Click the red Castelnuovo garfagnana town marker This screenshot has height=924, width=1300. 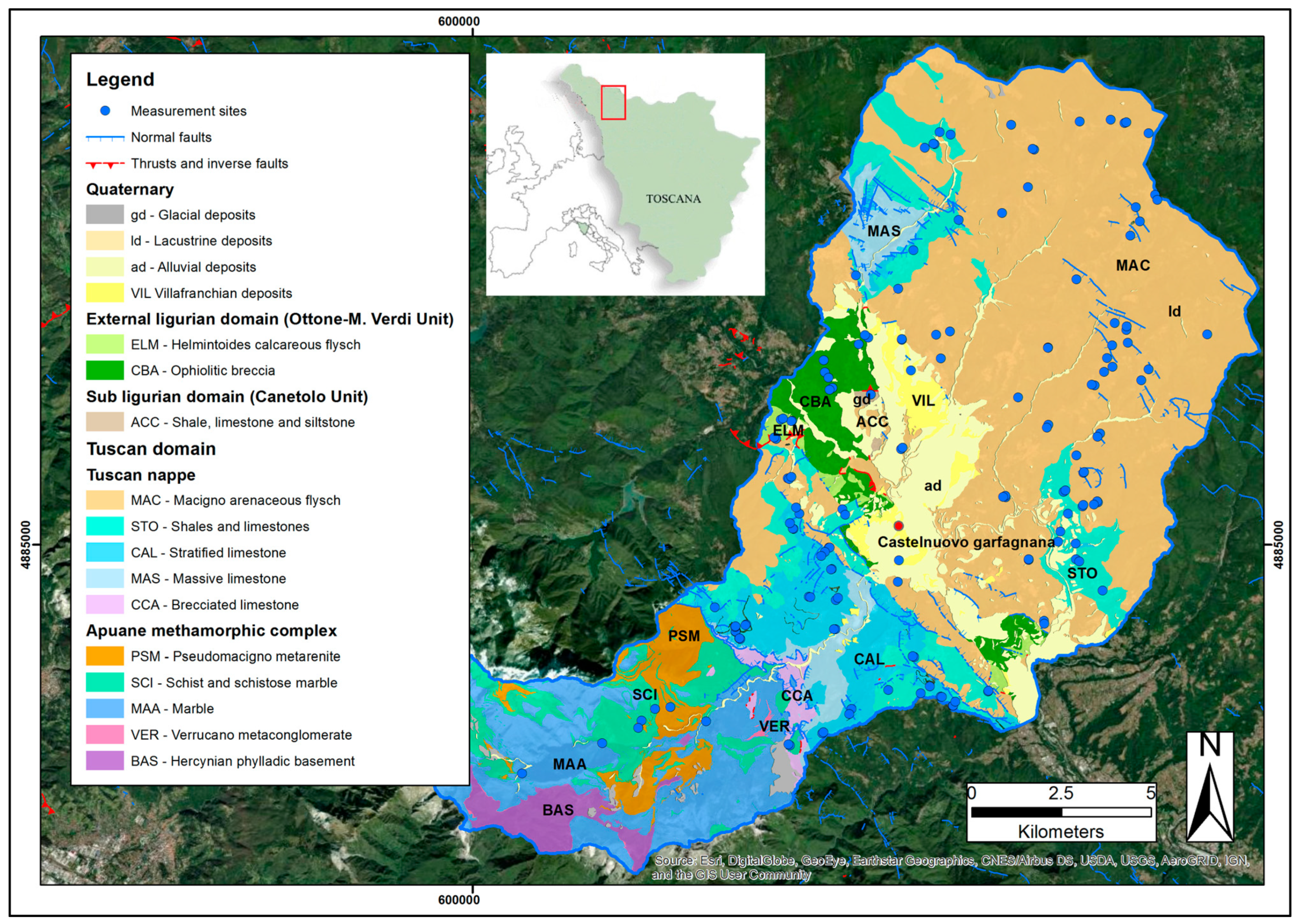coord(898,526)
